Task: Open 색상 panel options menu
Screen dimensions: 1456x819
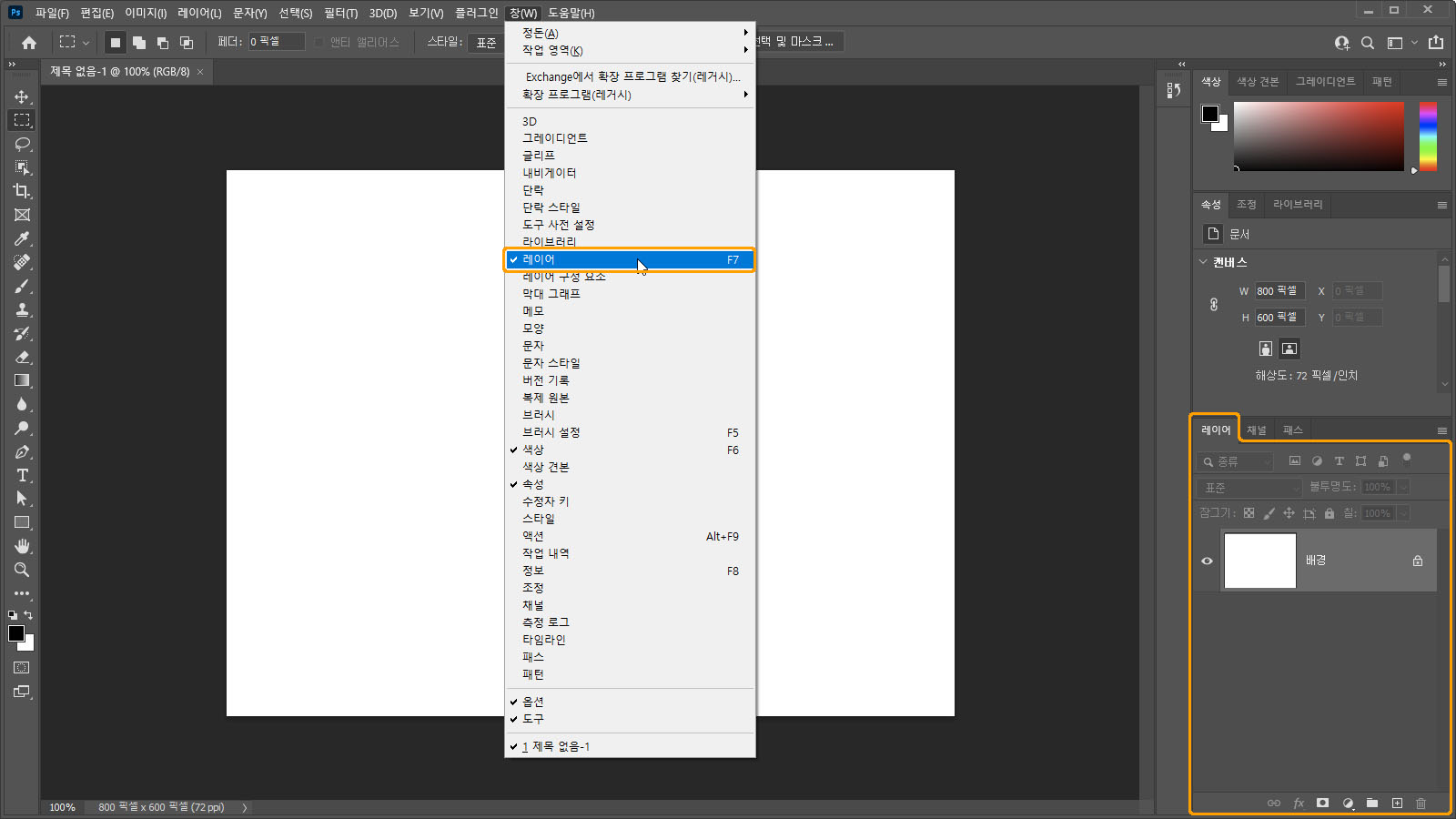Action: pos(1442,82)
